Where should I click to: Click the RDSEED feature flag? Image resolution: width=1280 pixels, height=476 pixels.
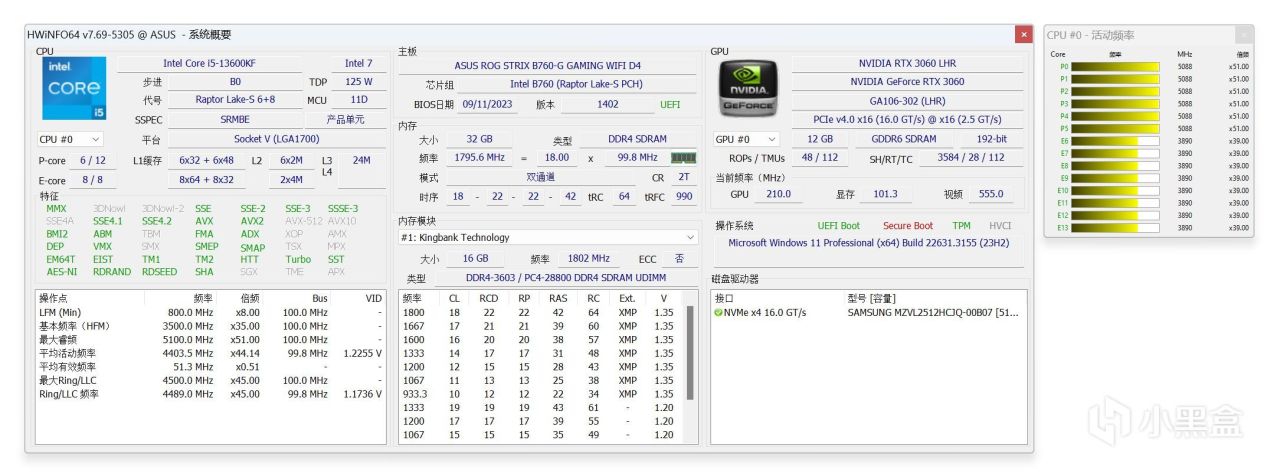pyautogui.click(x=159, y=272)
